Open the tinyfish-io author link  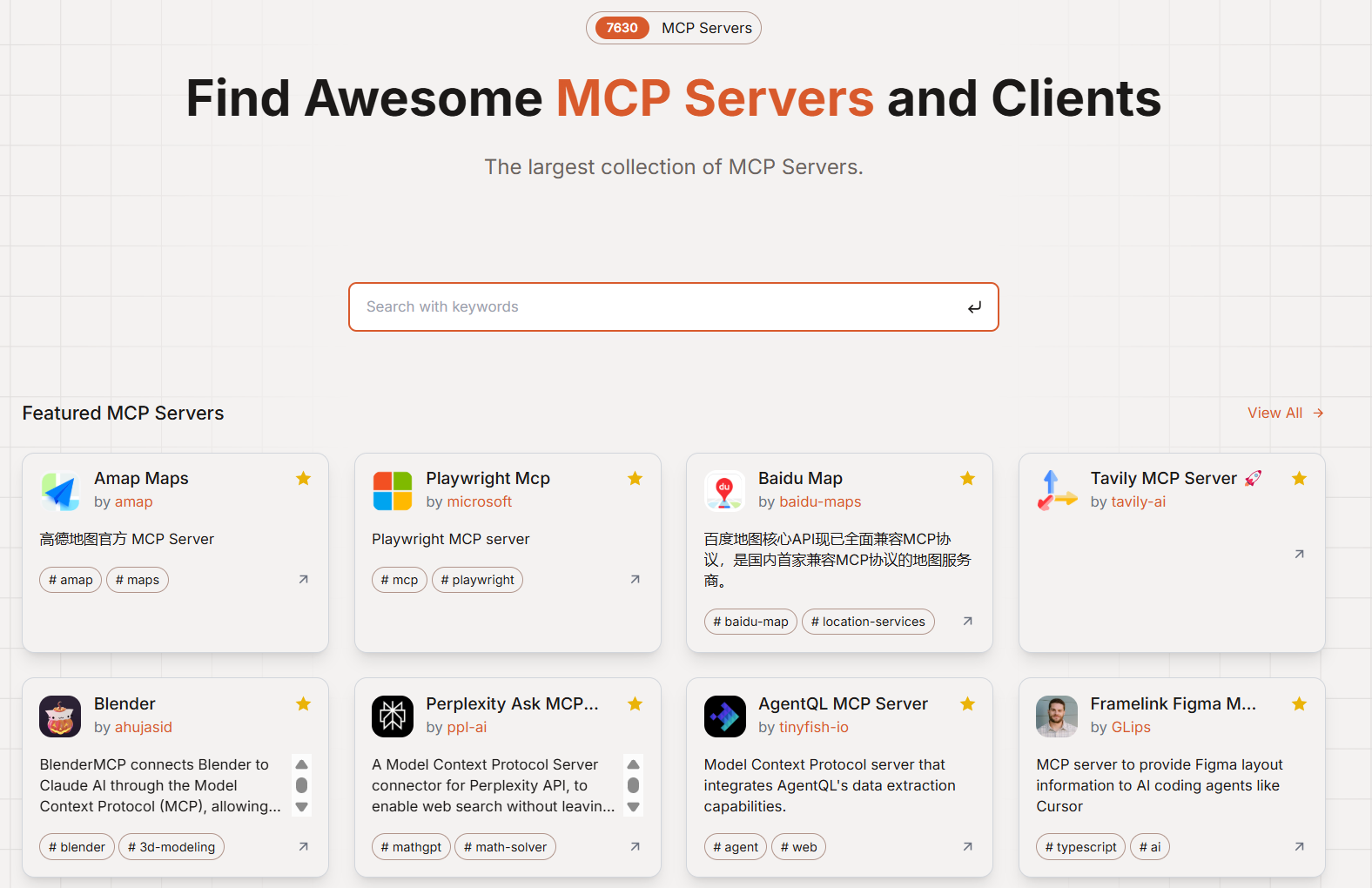click(814, 727)
